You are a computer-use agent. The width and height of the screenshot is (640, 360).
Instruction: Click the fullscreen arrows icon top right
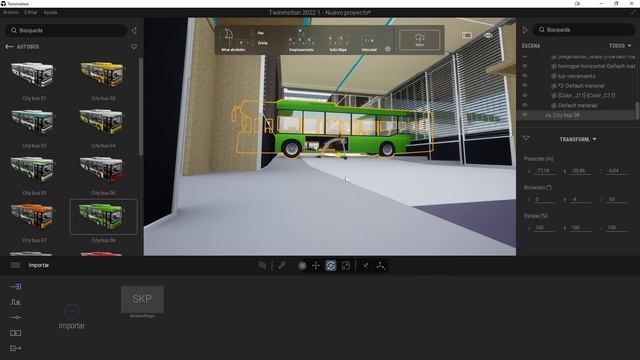[633, 13]
